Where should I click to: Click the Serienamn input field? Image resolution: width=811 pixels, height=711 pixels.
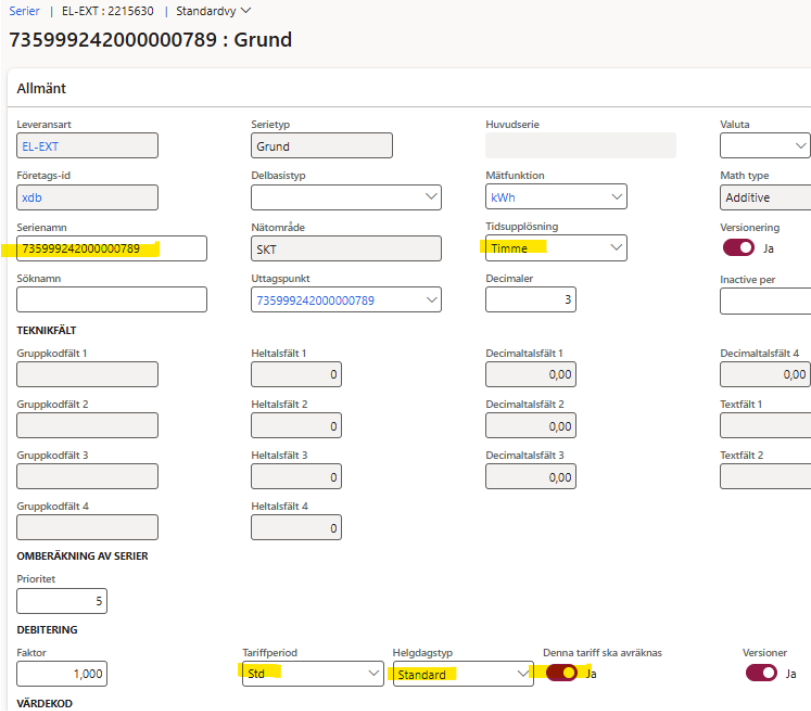click(x=111, y=248)
